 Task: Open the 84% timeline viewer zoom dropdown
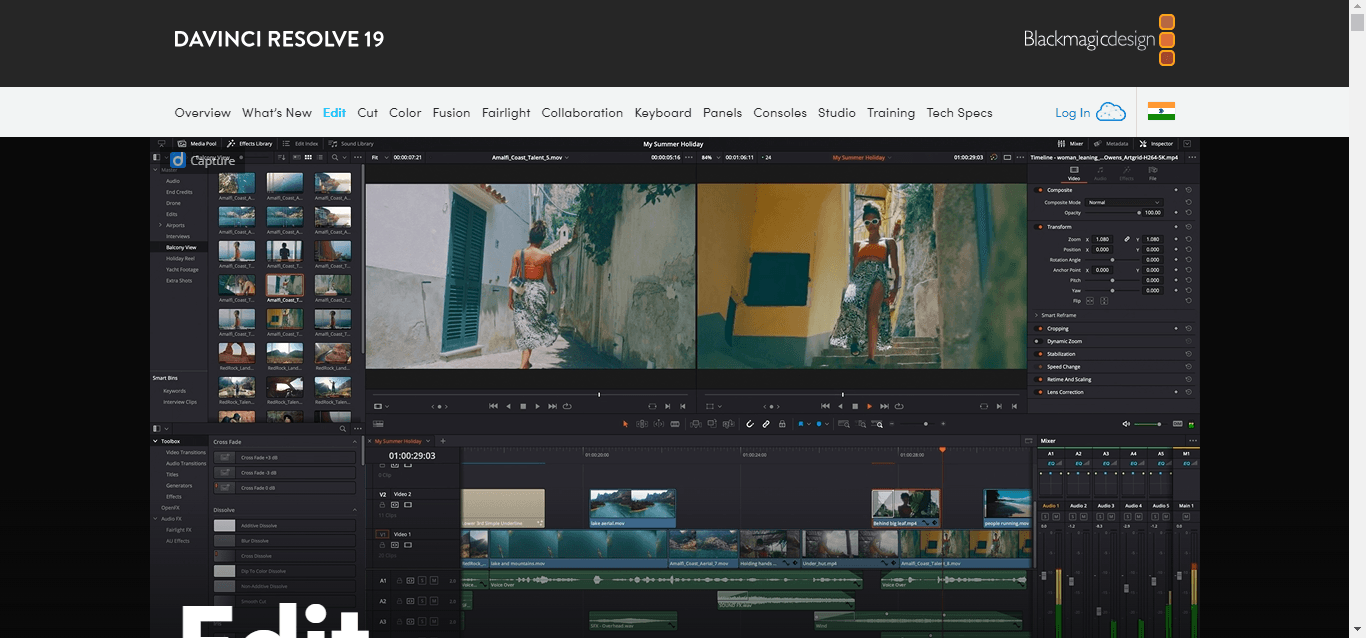[709, 158]
